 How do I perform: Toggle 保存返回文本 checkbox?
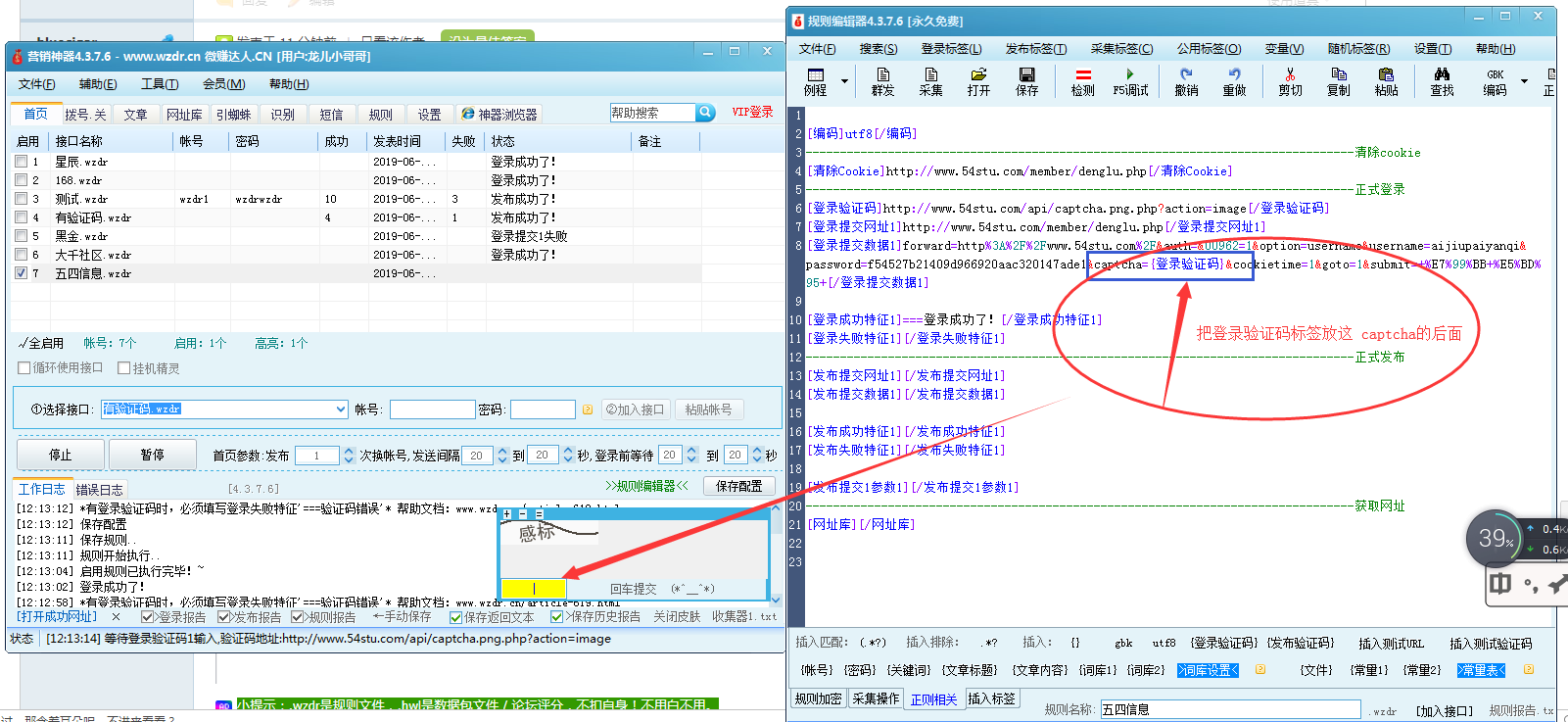[x=455, y=617]
